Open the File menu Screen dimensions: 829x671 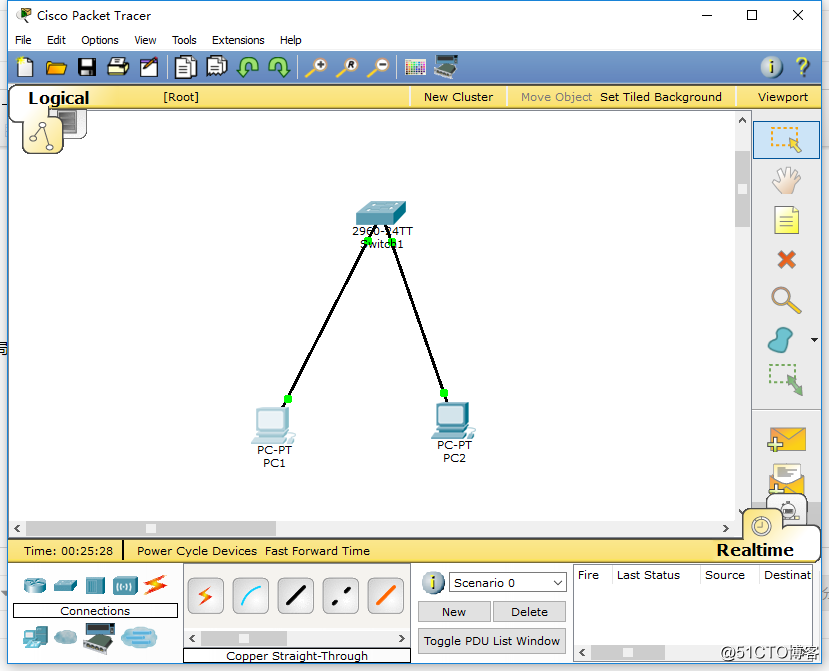point(23,40)
